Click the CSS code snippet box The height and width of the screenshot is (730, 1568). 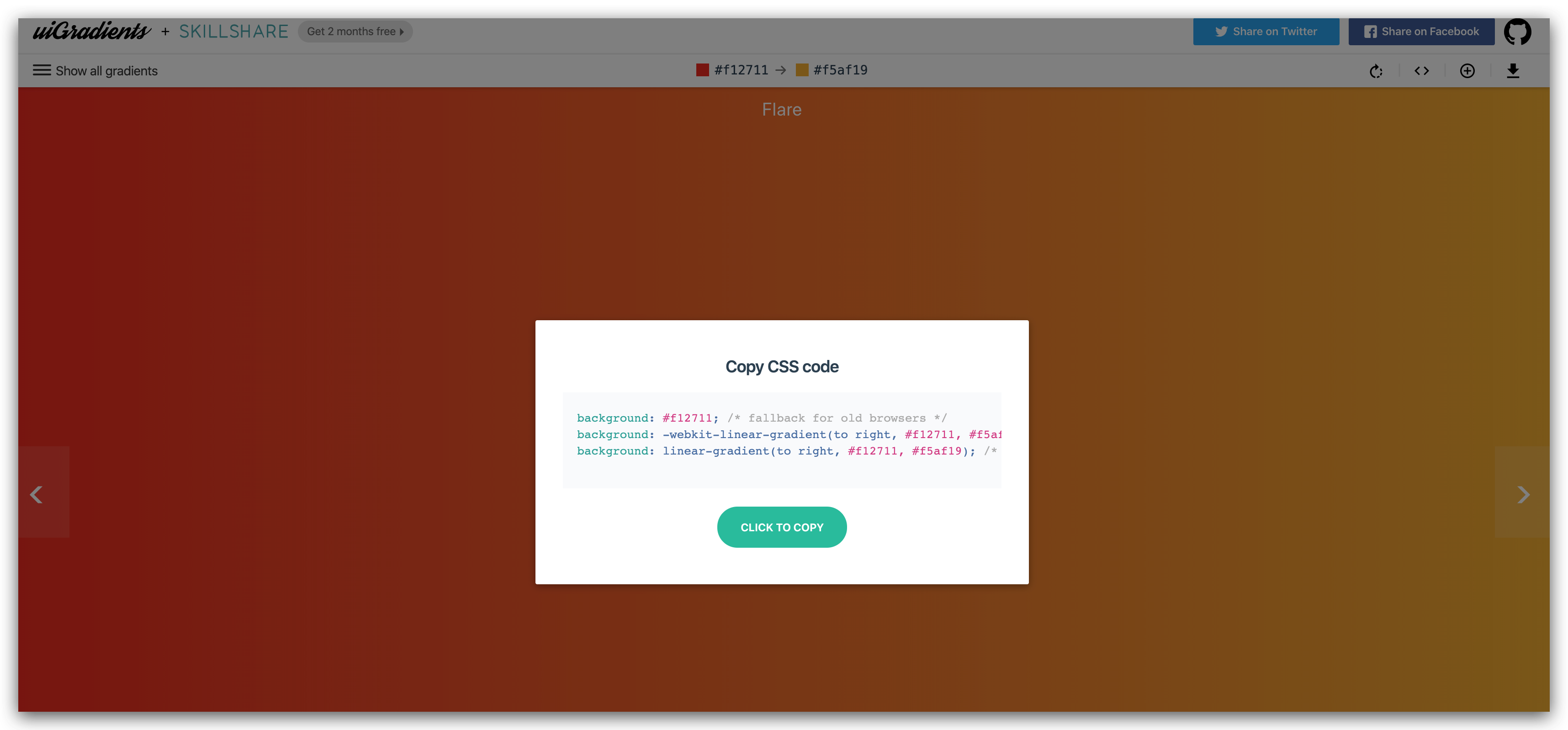[782, 440]
